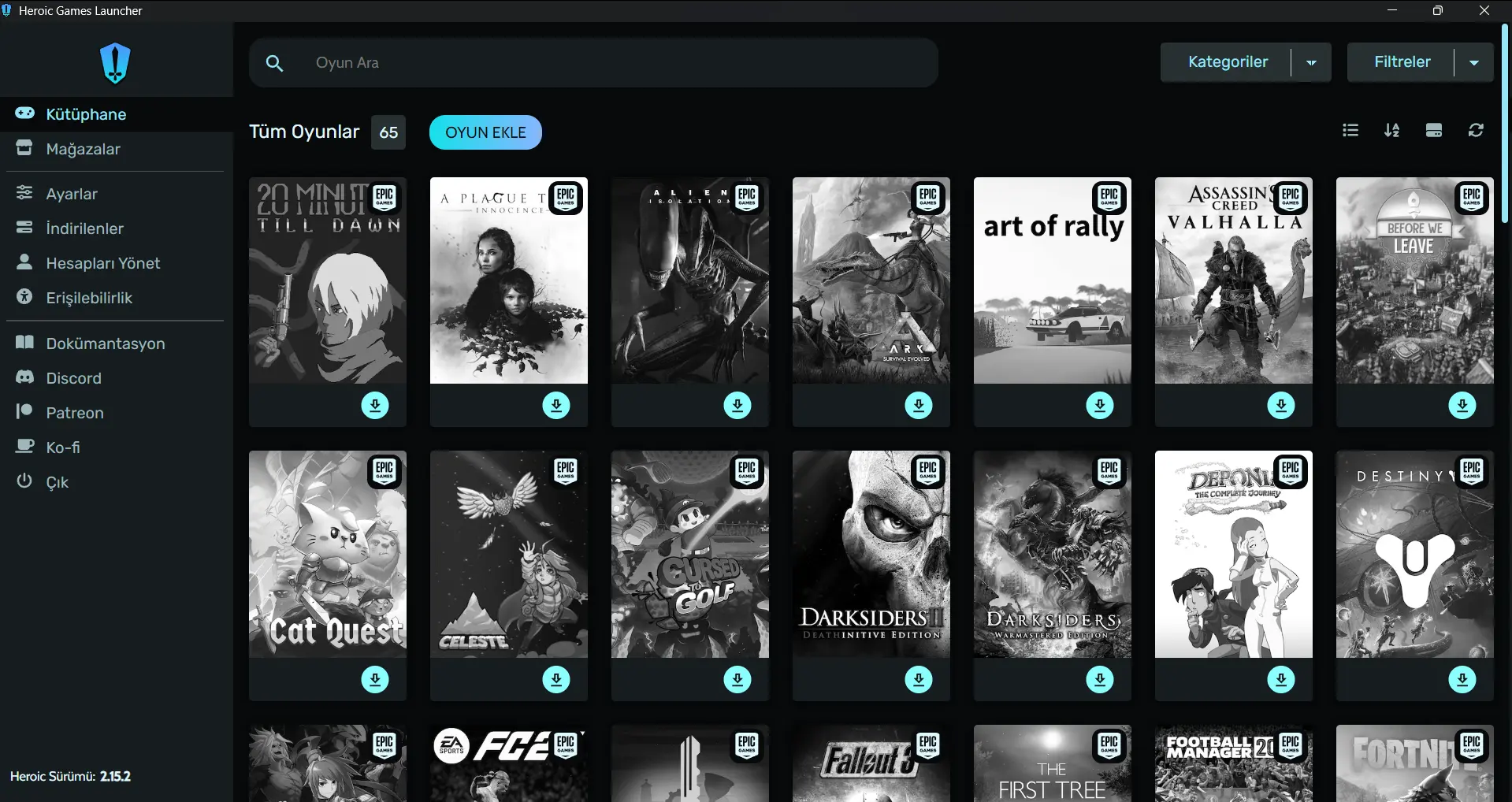This screenshot has width=1512, height=802.
Task: Download 20 Minutes Till Dawn
Action: (375, 405)
